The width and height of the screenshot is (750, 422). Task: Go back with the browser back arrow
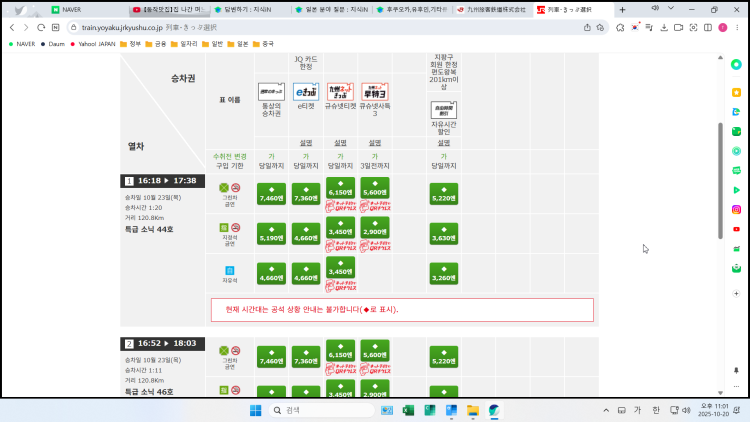coord(13,27)
